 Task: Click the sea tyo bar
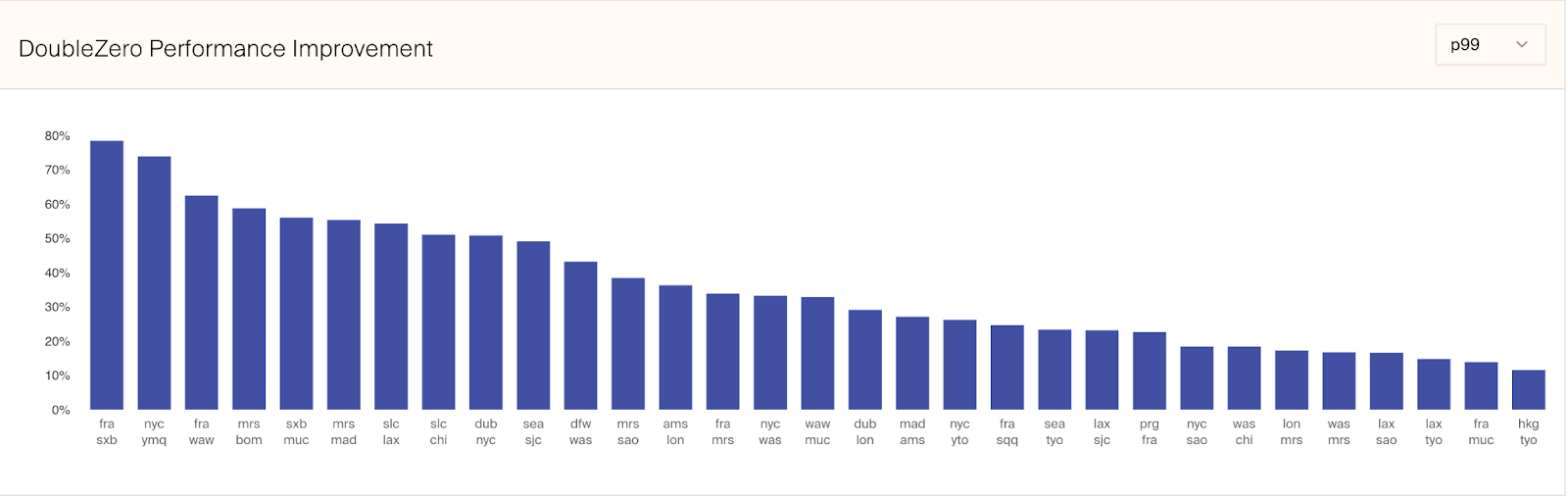[1054, 370]
